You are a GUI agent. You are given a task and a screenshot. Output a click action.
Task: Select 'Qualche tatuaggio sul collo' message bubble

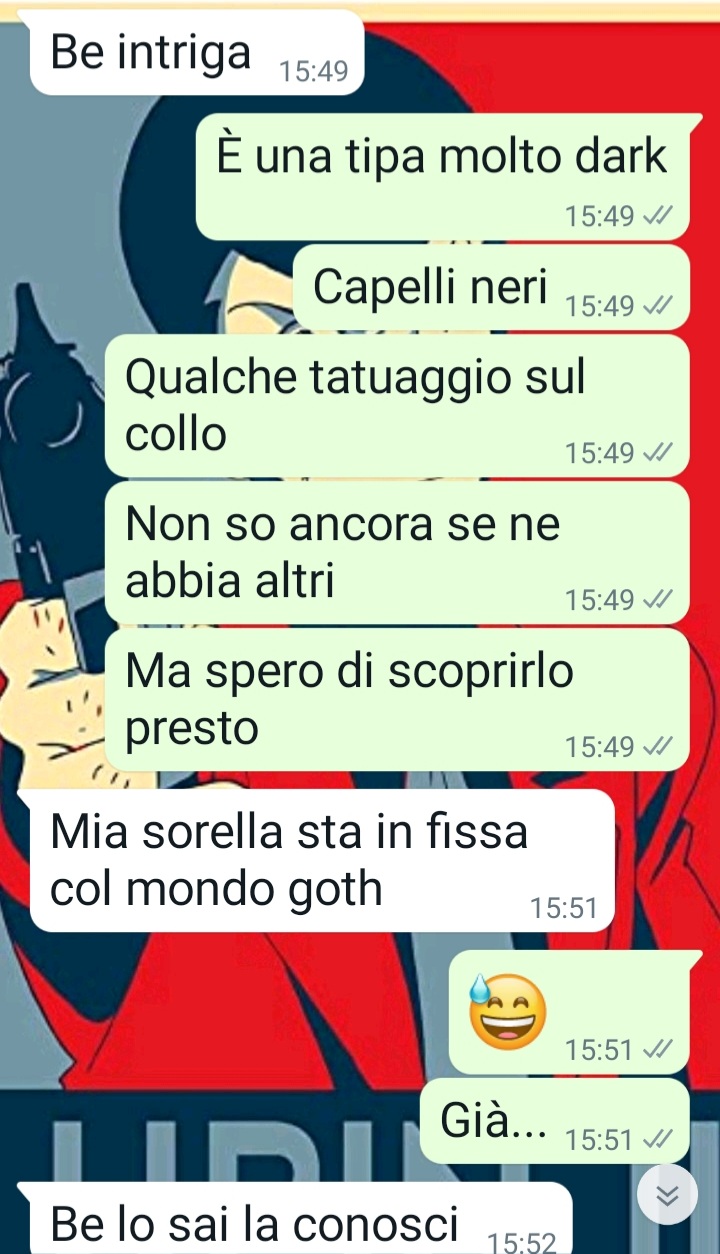(397, 406)
